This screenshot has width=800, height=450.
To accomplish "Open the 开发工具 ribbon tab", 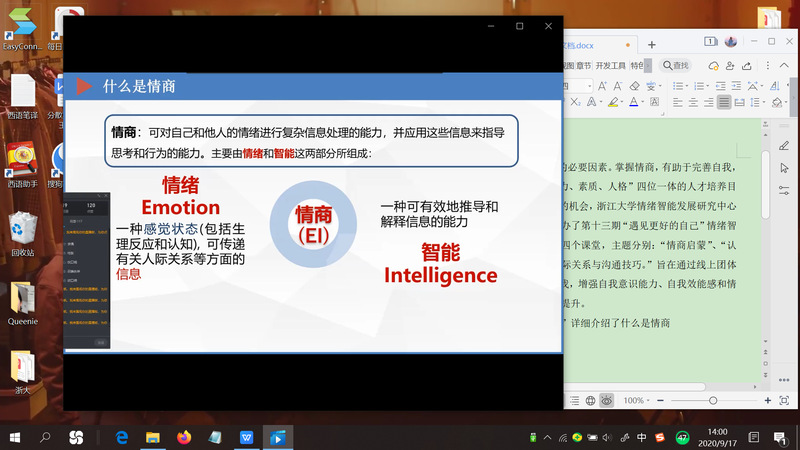I will pyautogui.click(x=610, y=65).
